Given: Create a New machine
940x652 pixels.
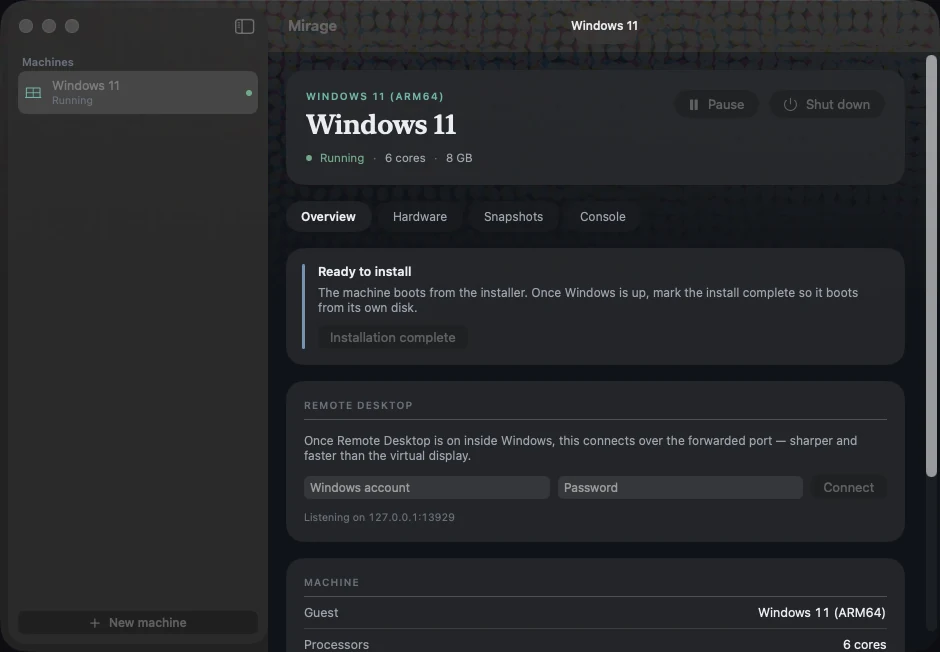Looking at the screenshot, I should click(x=138, y=623).
